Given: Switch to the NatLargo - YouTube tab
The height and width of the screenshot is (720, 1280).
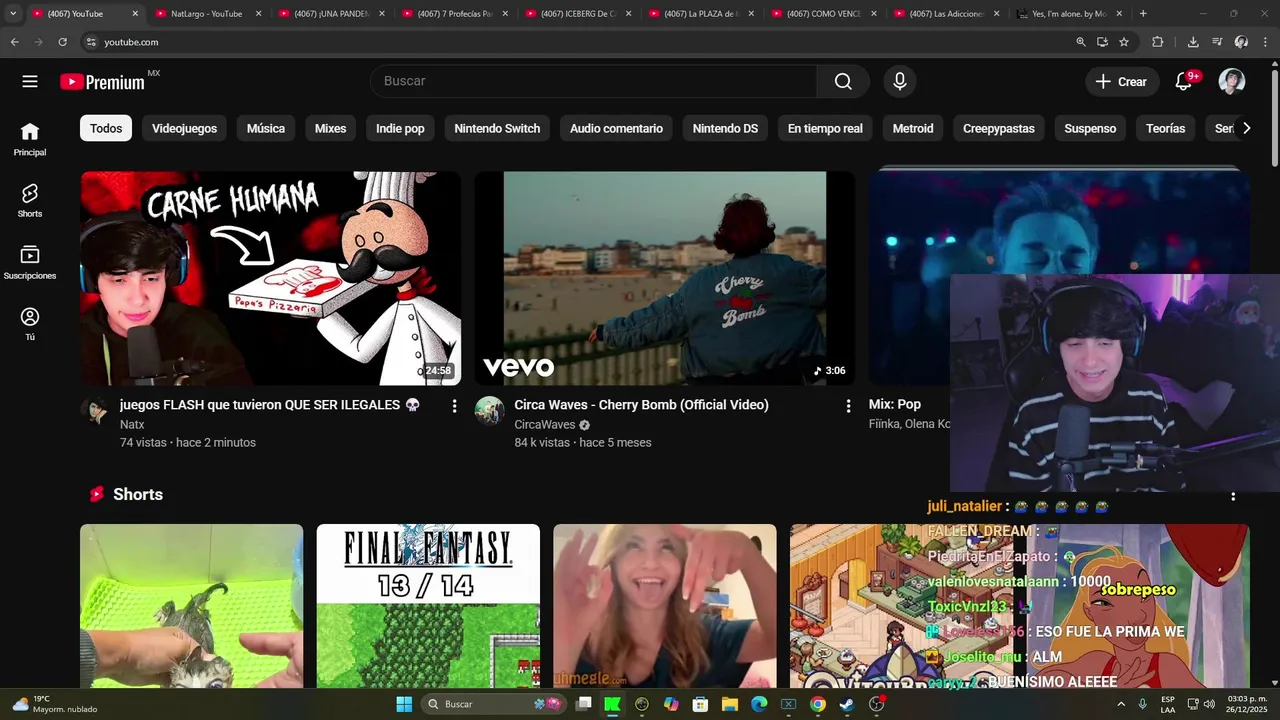Looking at the screenshot, I should coord(206,14).
